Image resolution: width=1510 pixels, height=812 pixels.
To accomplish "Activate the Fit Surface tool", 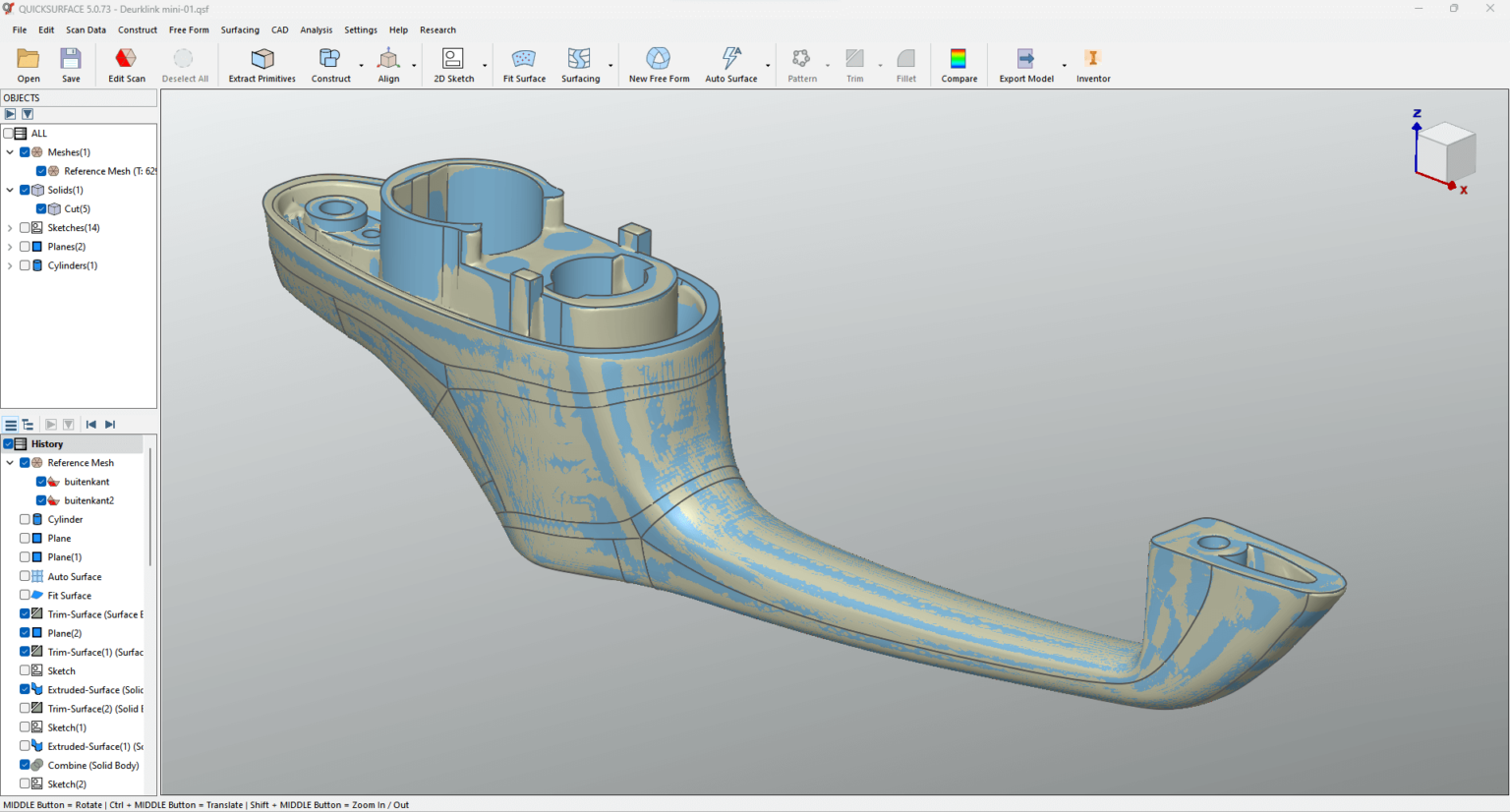I will pyautogui.click(x=523, y=64).
